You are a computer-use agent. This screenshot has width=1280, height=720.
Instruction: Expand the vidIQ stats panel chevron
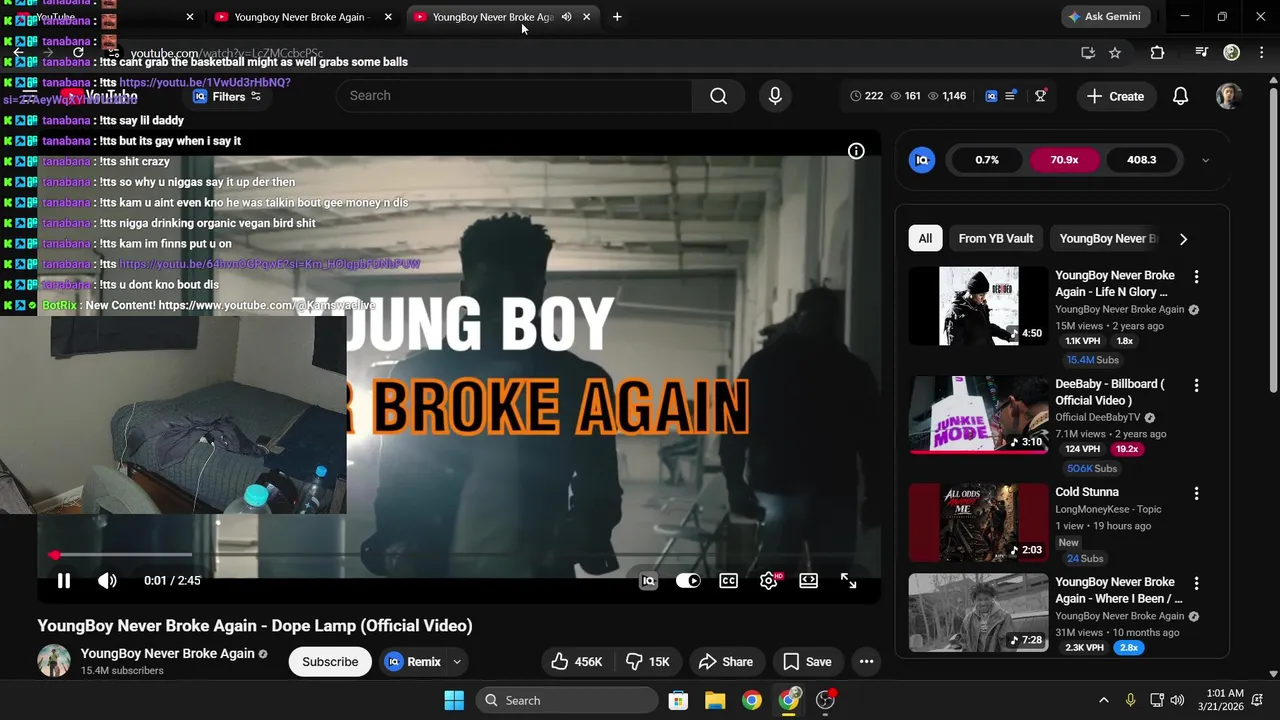pyautogui.click(x=1205, y=160)
